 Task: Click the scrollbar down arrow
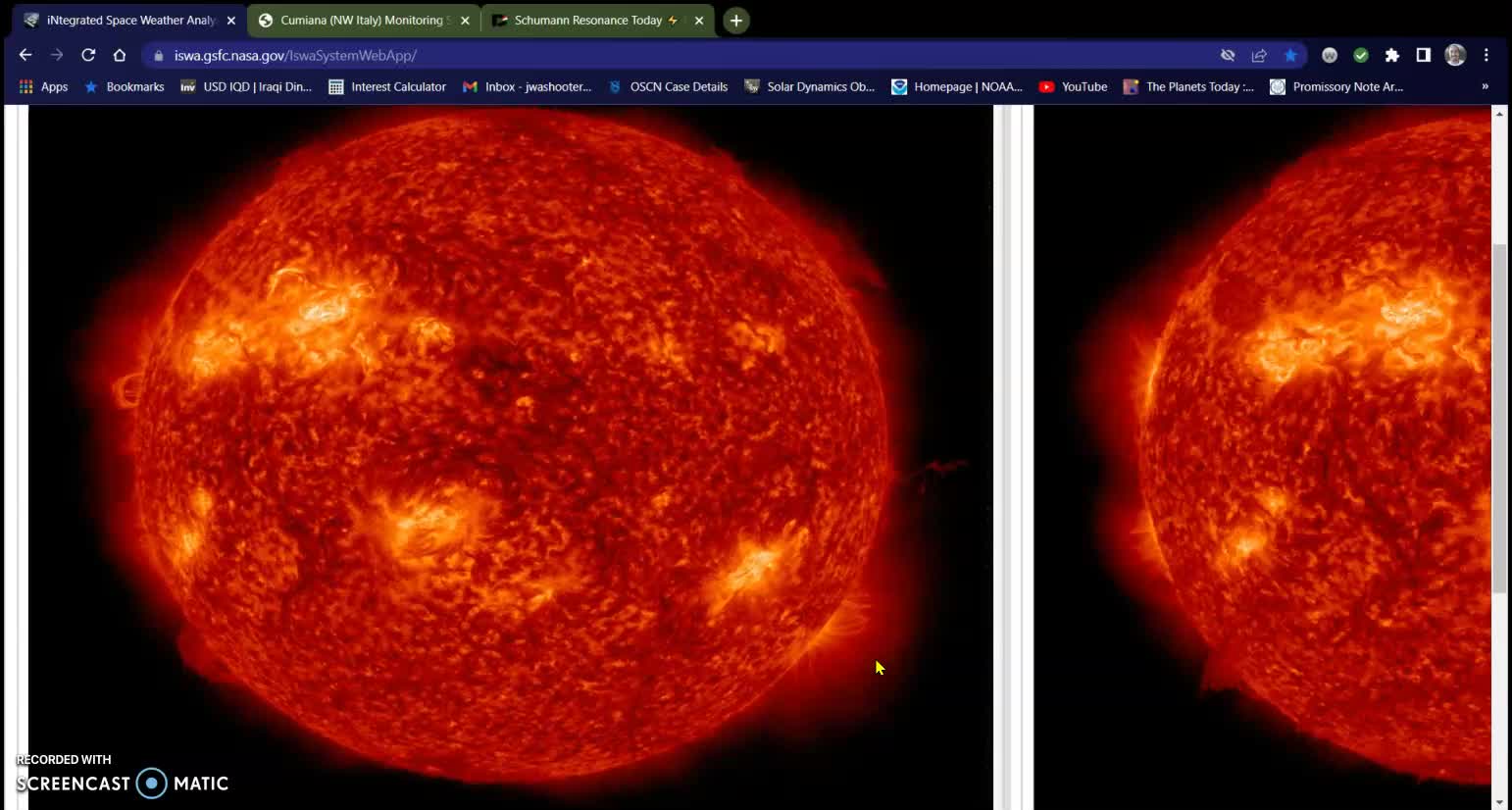click(x=1499, y=802)
